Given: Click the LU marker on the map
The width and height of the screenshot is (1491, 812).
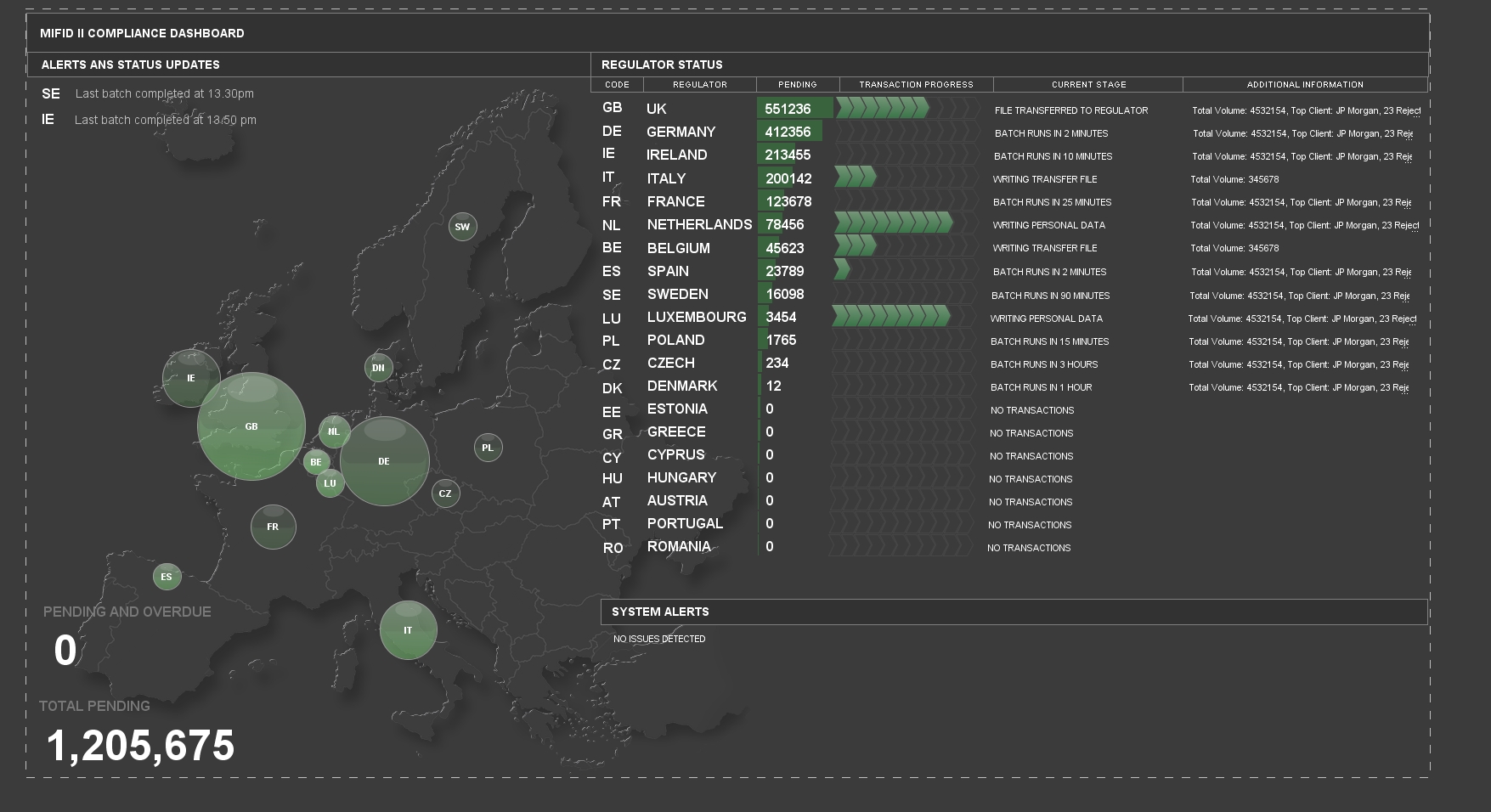Looking at the screenshot, I should point(330,482).
